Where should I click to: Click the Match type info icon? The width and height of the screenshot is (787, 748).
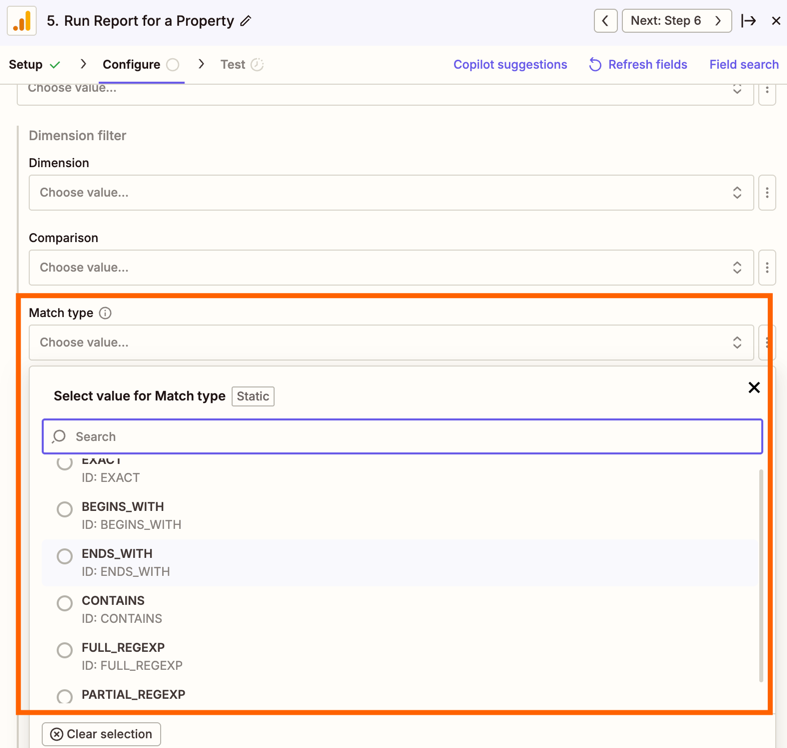coord(105,313)
